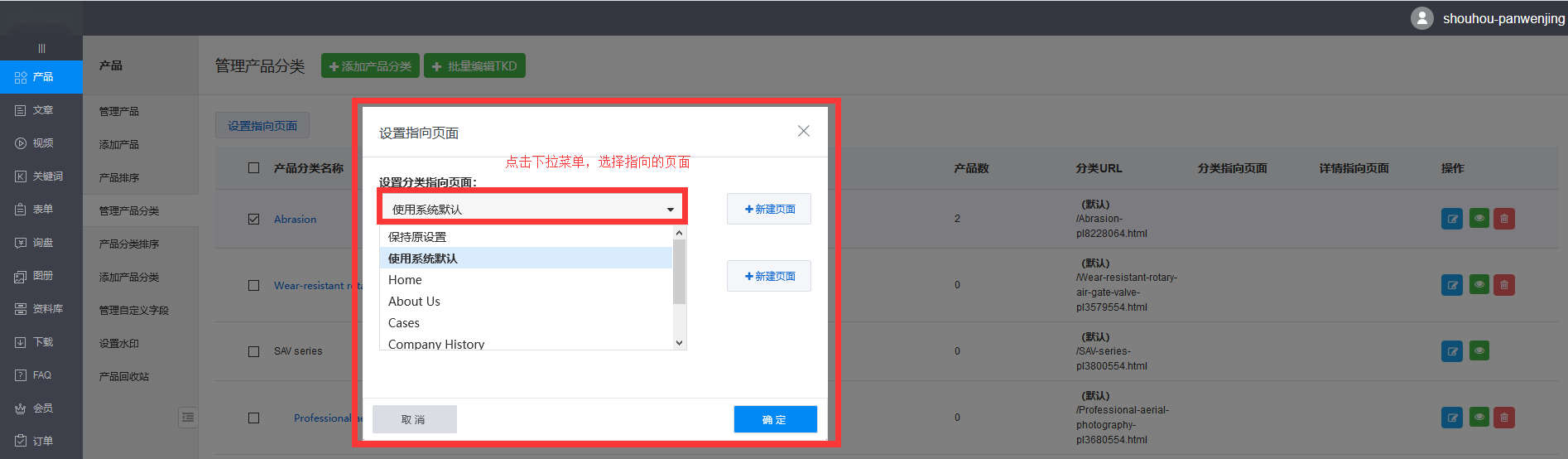The height and width of the screenshot is (459, 1568).
Task: Open 管理产品 in the product submenu
Action: [119, 111]
